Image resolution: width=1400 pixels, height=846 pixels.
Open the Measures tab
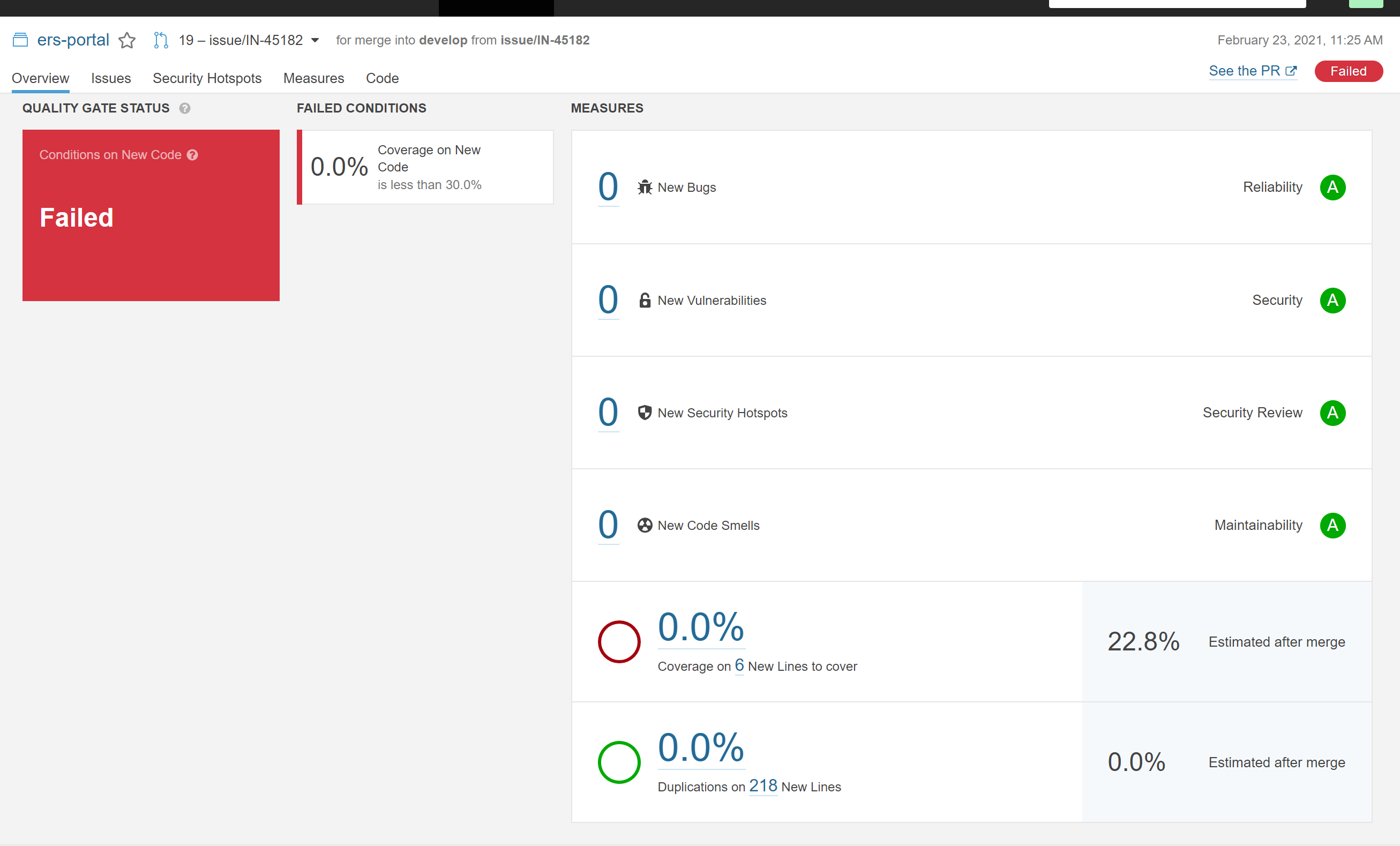pyautogui.click(x=313, y=78)
